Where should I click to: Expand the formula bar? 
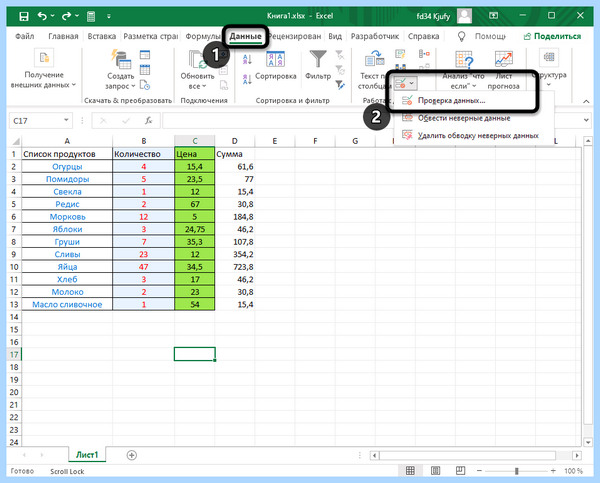pos(587,120)
